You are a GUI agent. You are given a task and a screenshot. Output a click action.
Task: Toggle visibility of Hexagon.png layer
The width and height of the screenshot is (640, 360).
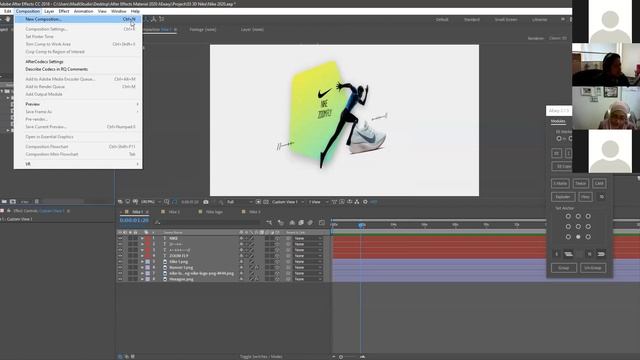(120, 279)
